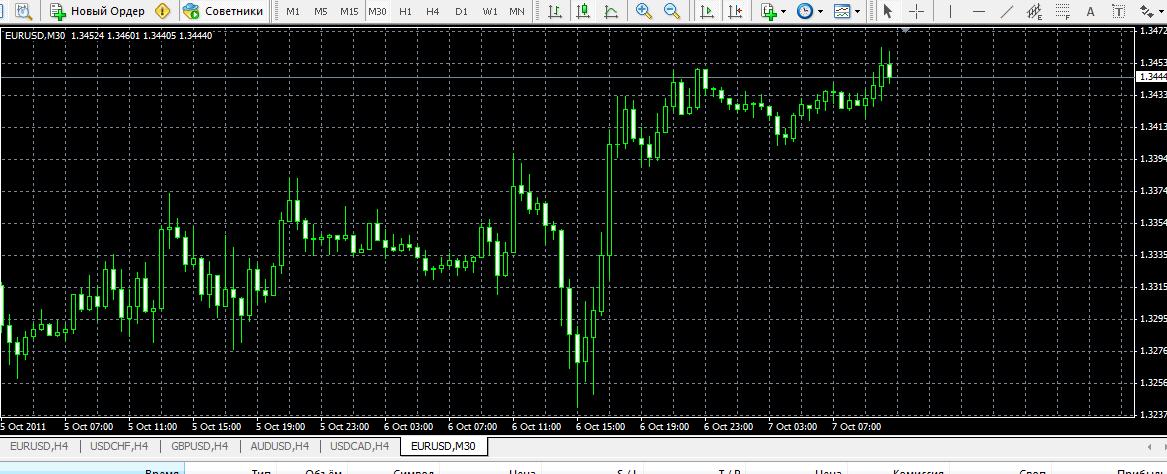This screenshot has width=1167, height=474.
Task: Switch chart to M15 timeframe
Action: tap(349, 12)
